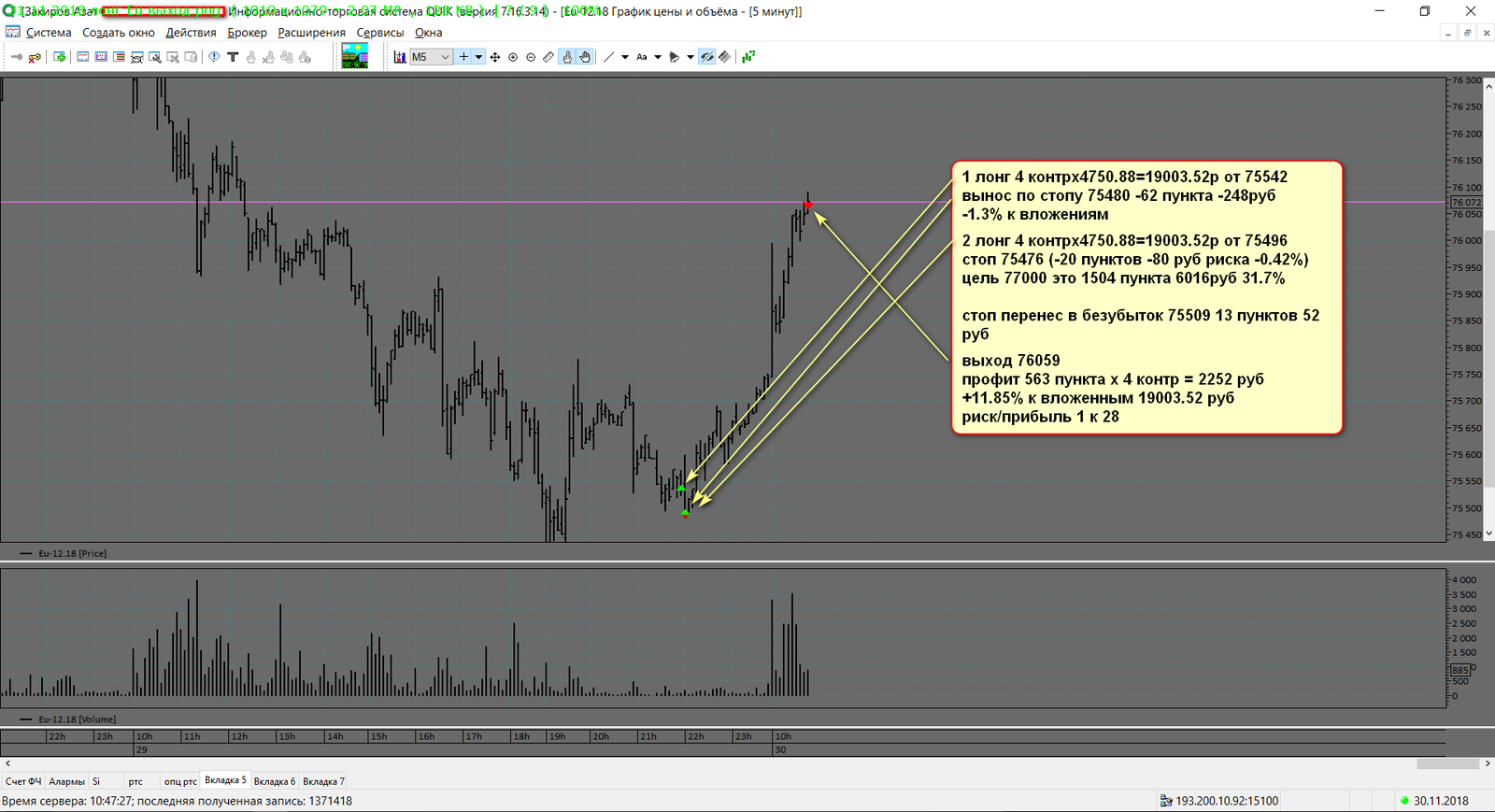The image size is (1495, 812).
Task: Click the 885 current volume label
Action: [1459, 670]
